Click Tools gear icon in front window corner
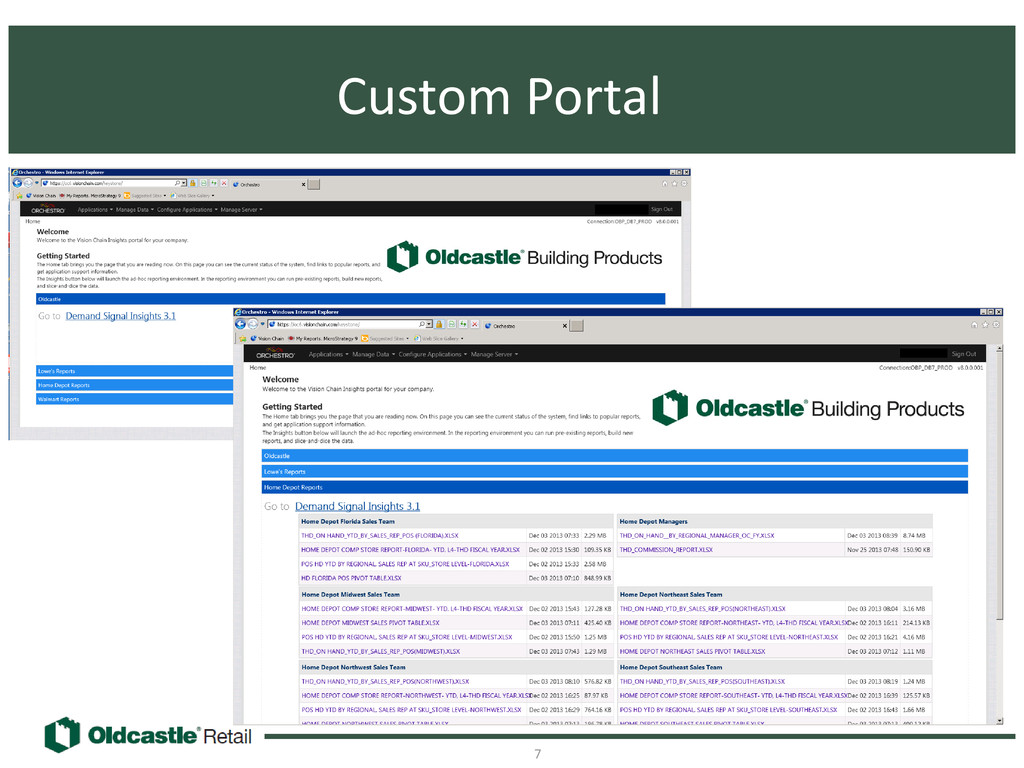The image size is (1024, 768). click(x=996, y=325)
